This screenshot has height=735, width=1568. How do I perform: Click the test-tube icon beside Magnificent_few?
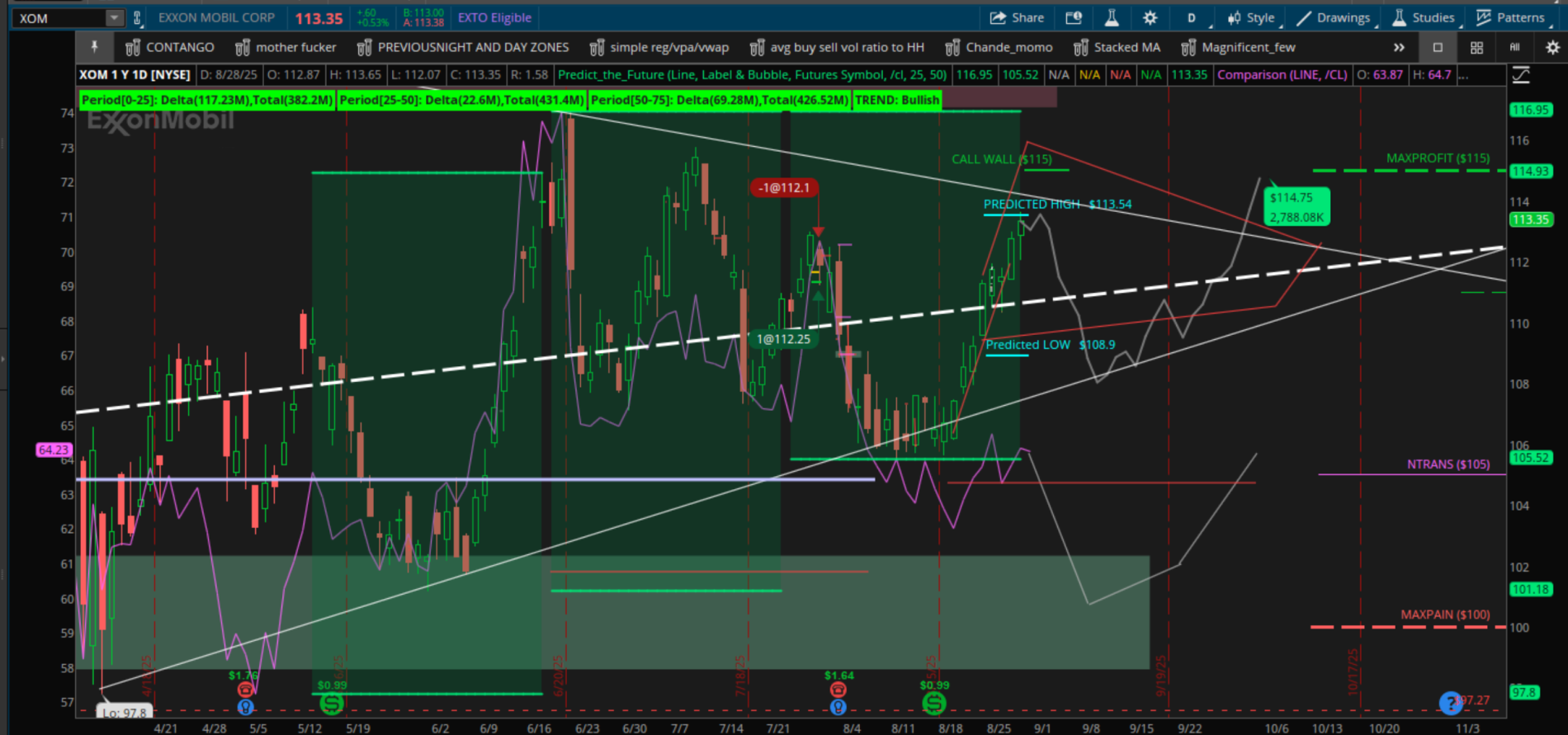coord(1188,48)
